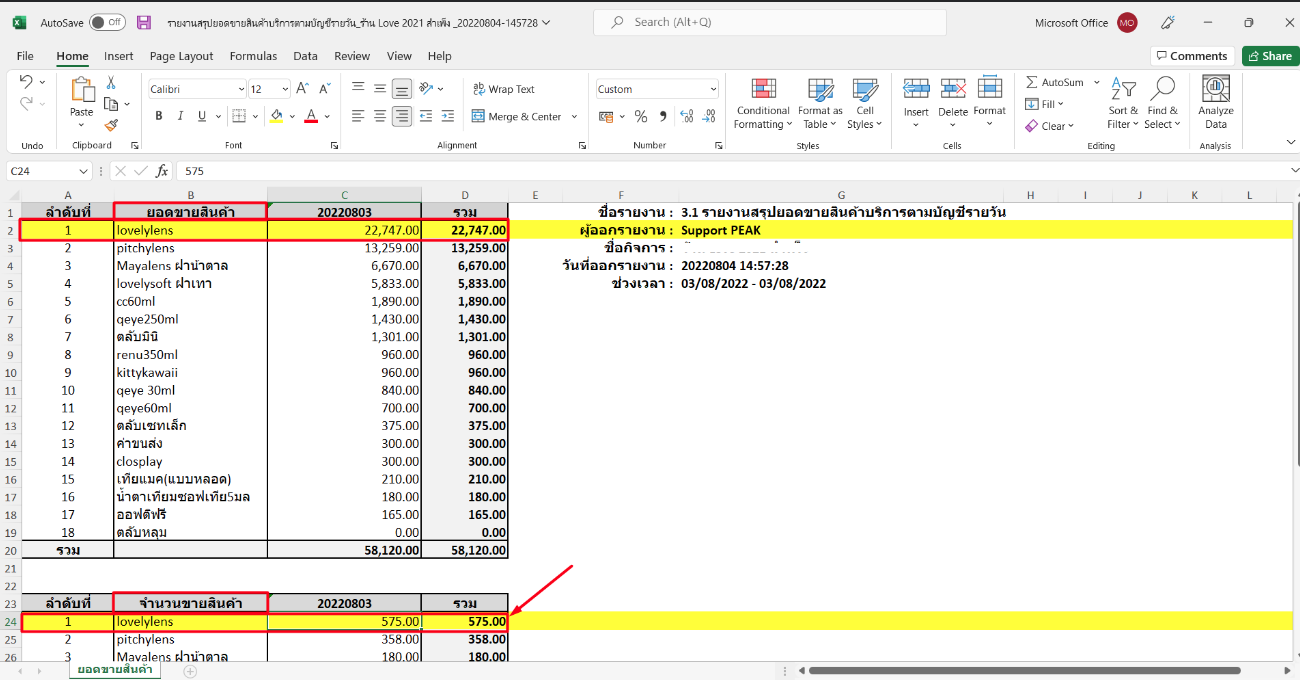Image resolution: width=1300 pixels, height=680 pixels.
Task: Open the File menu
Action: (x=25, y=56)
